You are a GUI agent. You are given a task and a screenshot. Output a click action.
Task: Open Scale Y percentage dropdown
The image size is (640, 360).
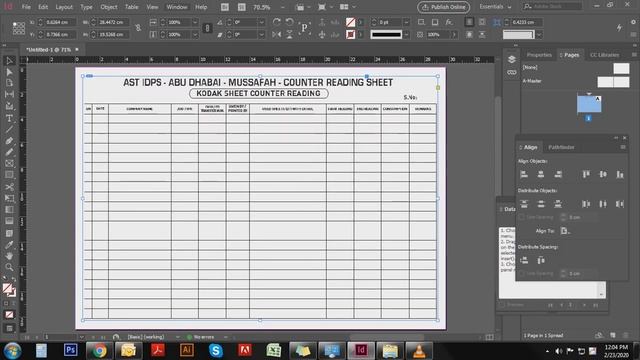coord(195,35)
